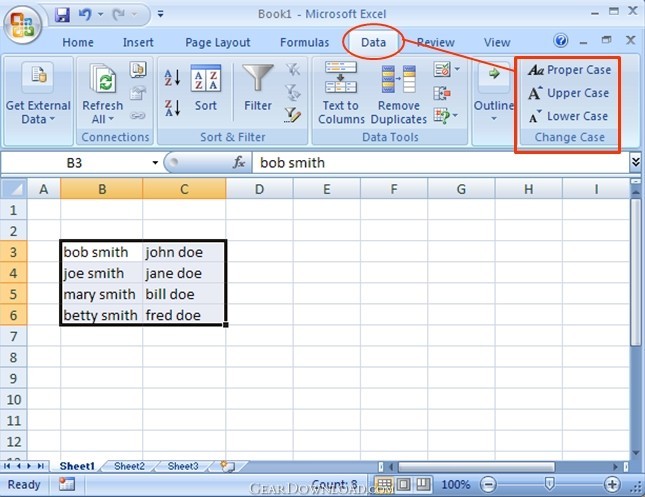Expand Get External Data menu
Image resolution: width=645 pixels, height=497 pixels.
[38, 101]
